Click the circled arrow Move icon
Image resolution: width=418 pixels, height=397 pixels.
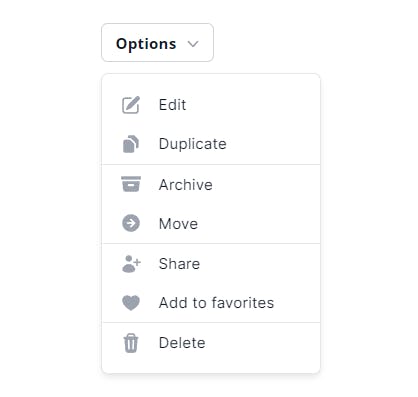(131, 223)
